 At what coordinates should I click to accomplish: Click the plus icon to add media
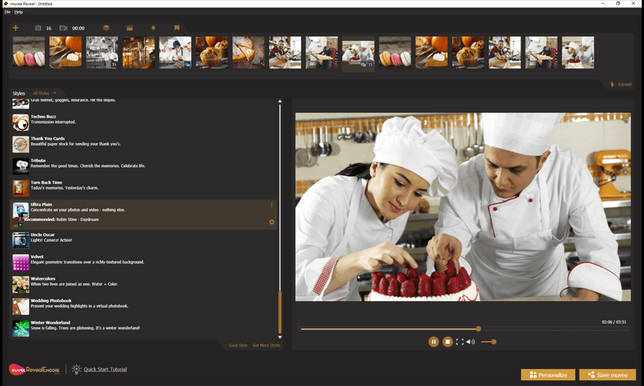click(16, 28)
